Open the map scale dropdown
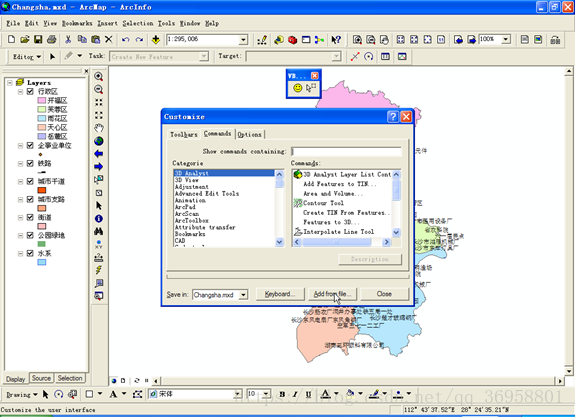575x417 pixels. [243, 40]
